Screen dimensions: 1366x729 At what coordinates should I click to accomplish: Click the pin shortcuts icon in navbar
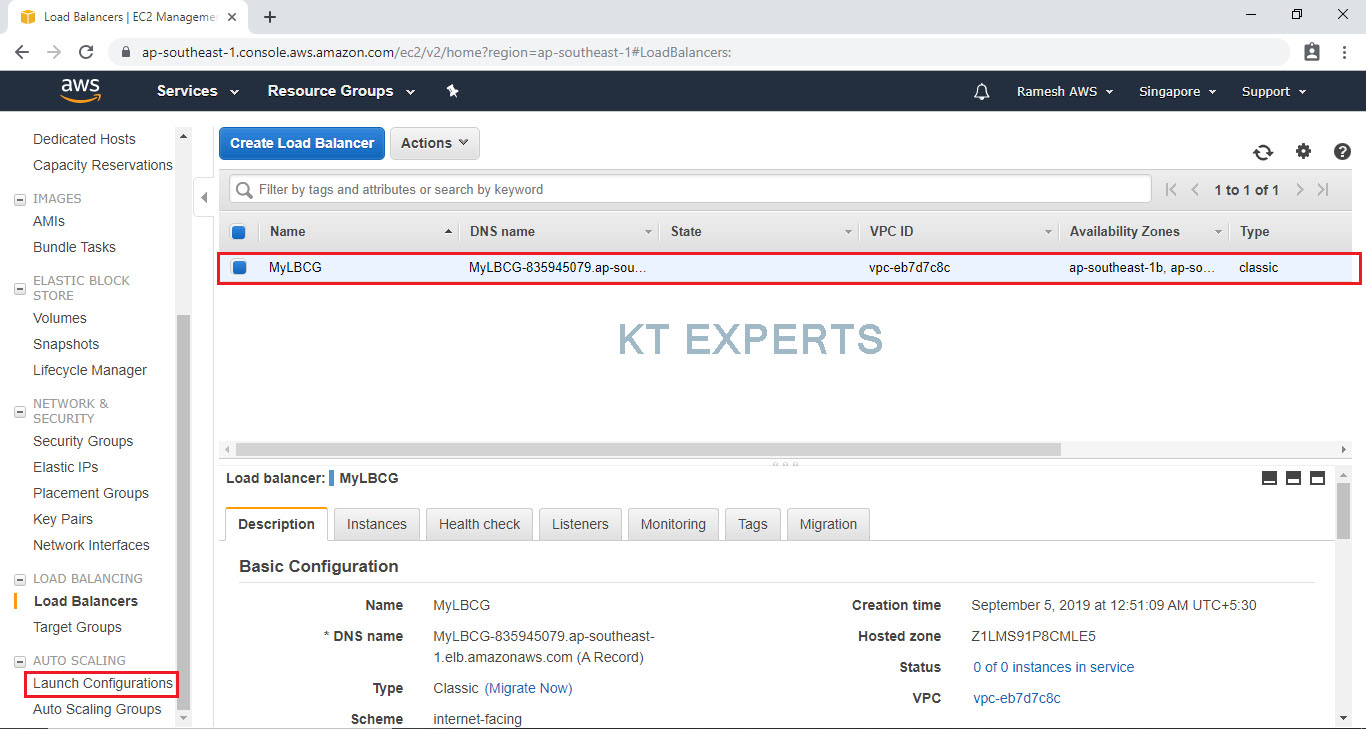tap(452, 91)
